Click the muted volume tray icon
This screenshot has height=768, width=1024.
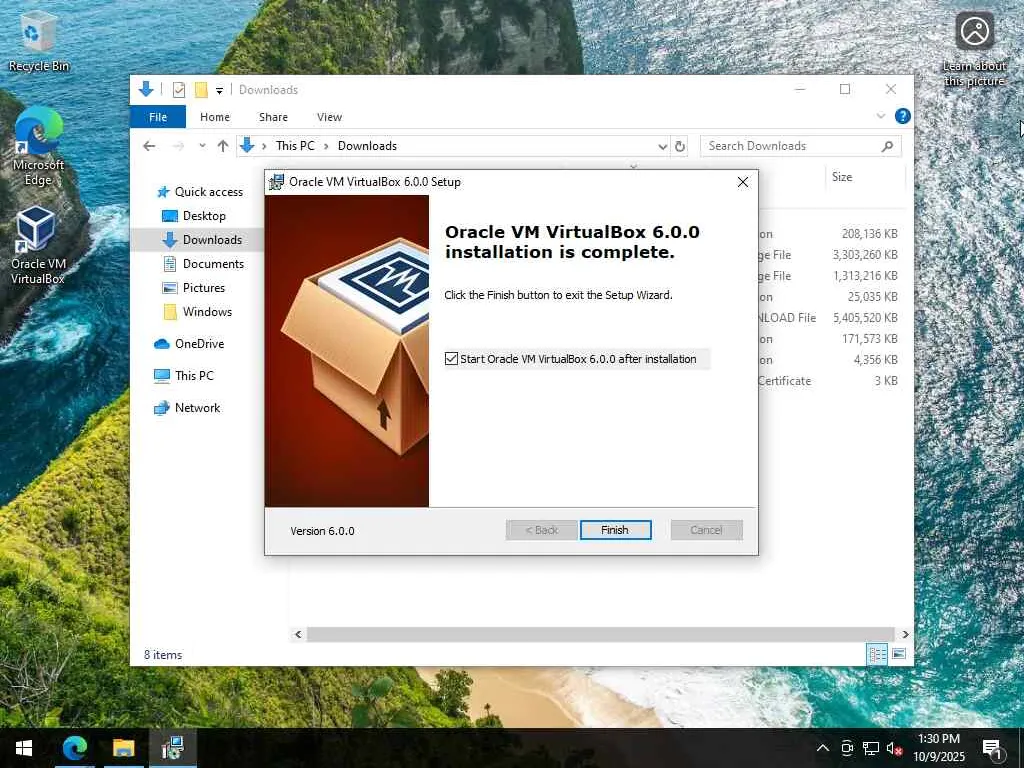(894, 748)
